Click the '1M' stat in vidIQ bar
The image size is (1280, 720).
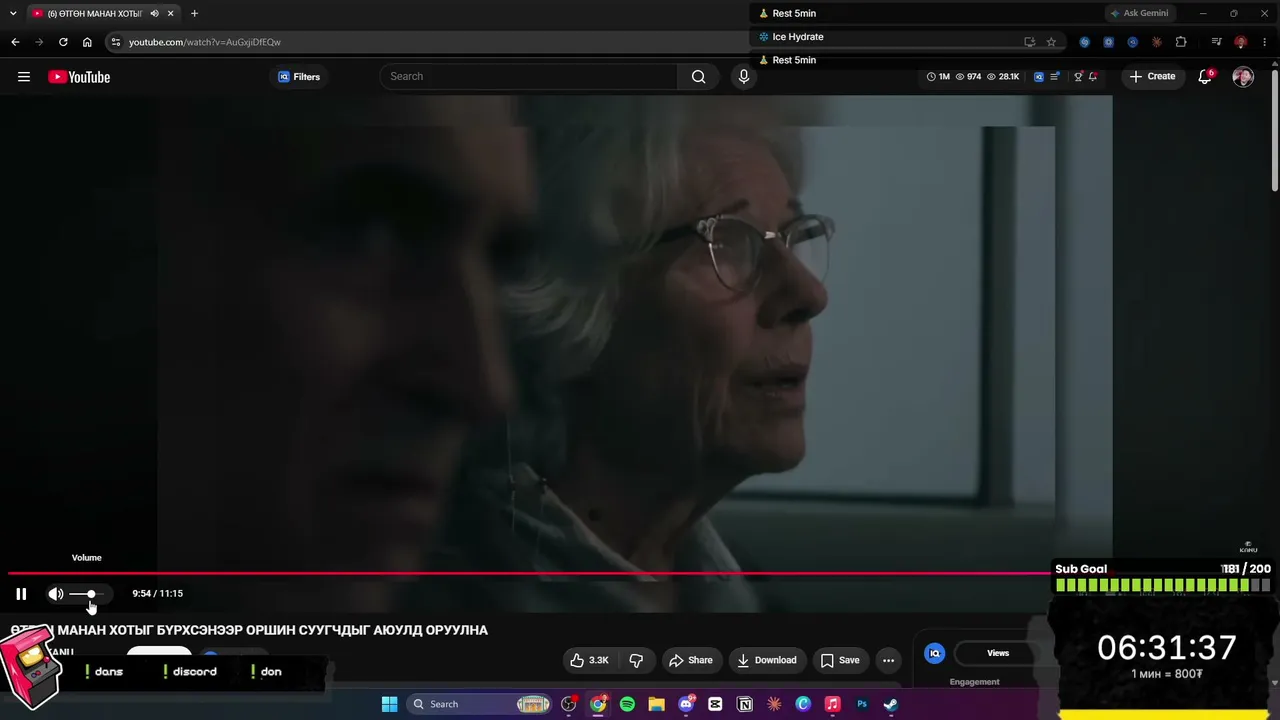point(938,77)
